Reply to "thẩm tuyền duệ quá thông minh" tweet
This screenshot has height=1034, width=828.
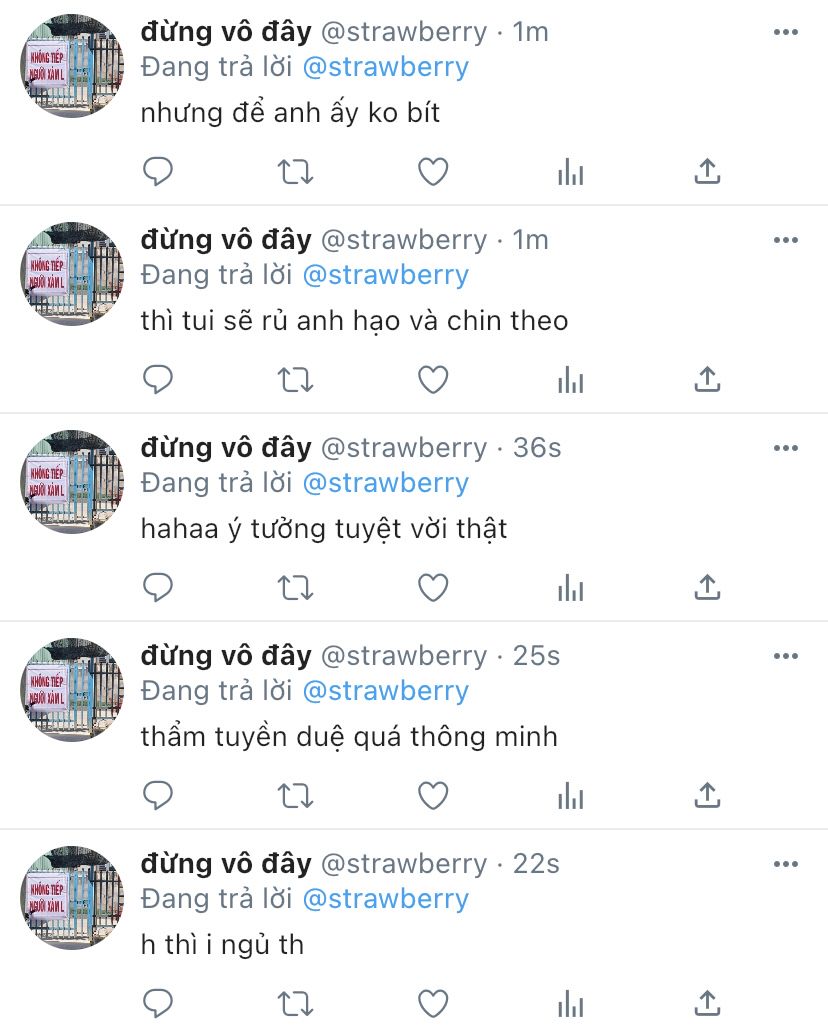pos(158,796)
